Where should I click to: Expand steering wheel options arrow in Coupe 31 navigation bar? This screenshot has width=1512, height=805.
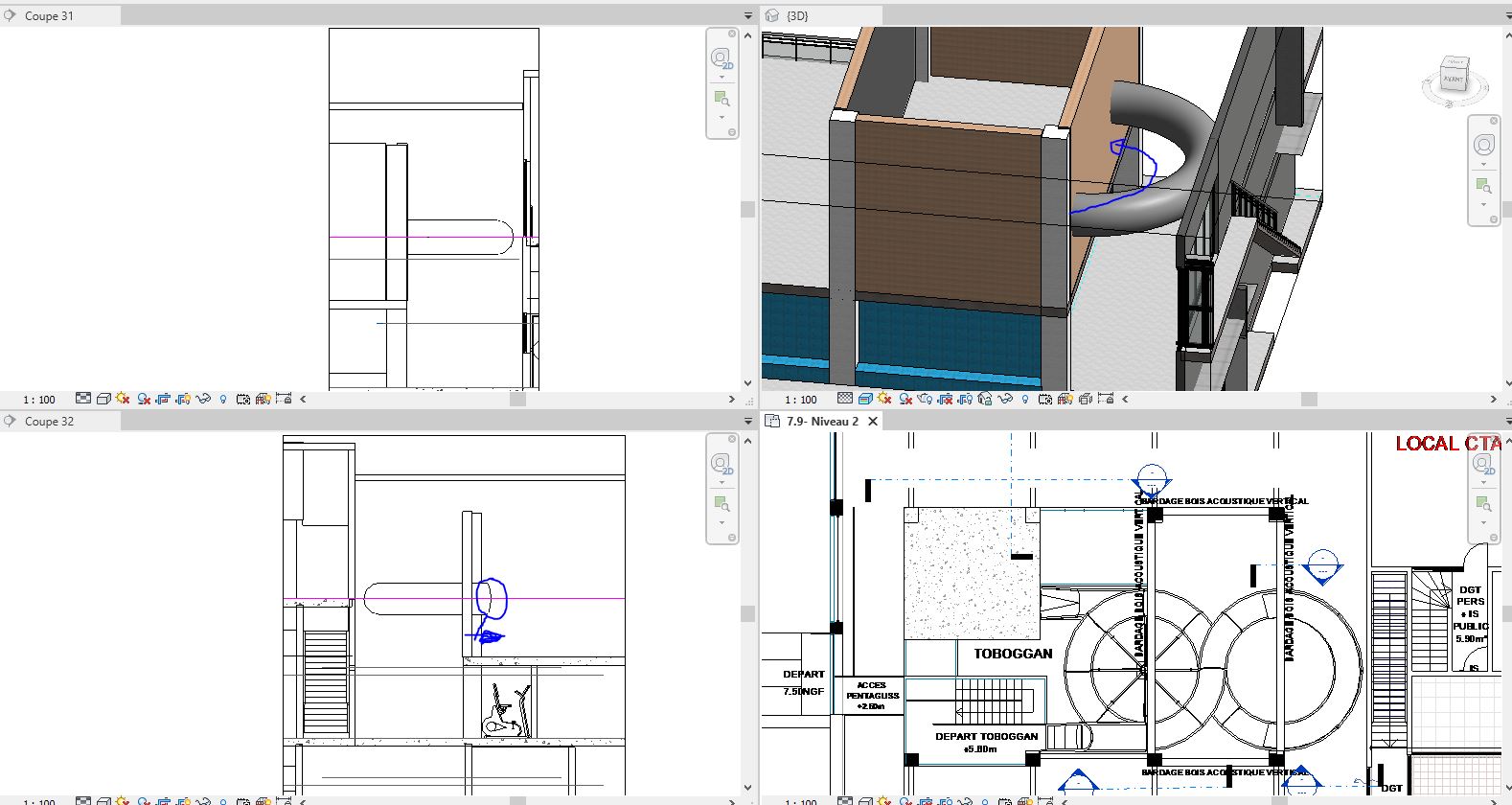(x=722, y=77)
